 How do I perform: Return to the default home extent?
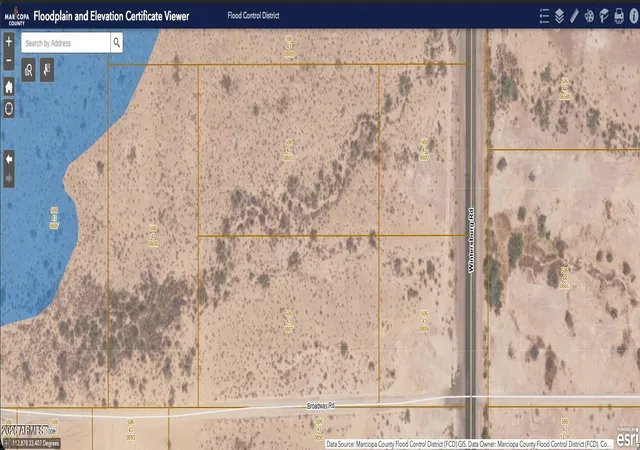pyautogui.click(x=9, y=87)
